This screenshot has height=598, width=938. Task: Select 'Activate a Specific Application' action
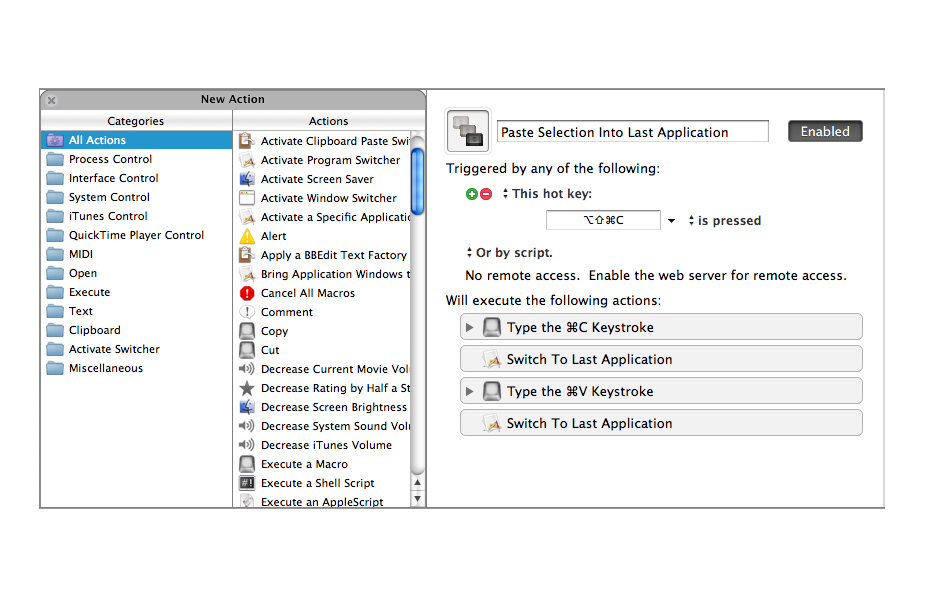click(323, 217)
